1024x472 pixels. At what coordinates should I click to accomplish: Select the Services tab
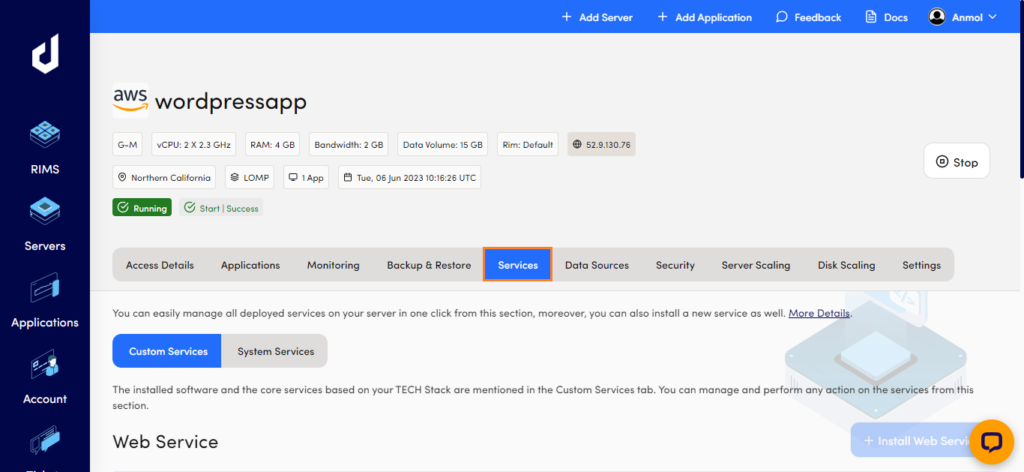[x=518, y=265]
